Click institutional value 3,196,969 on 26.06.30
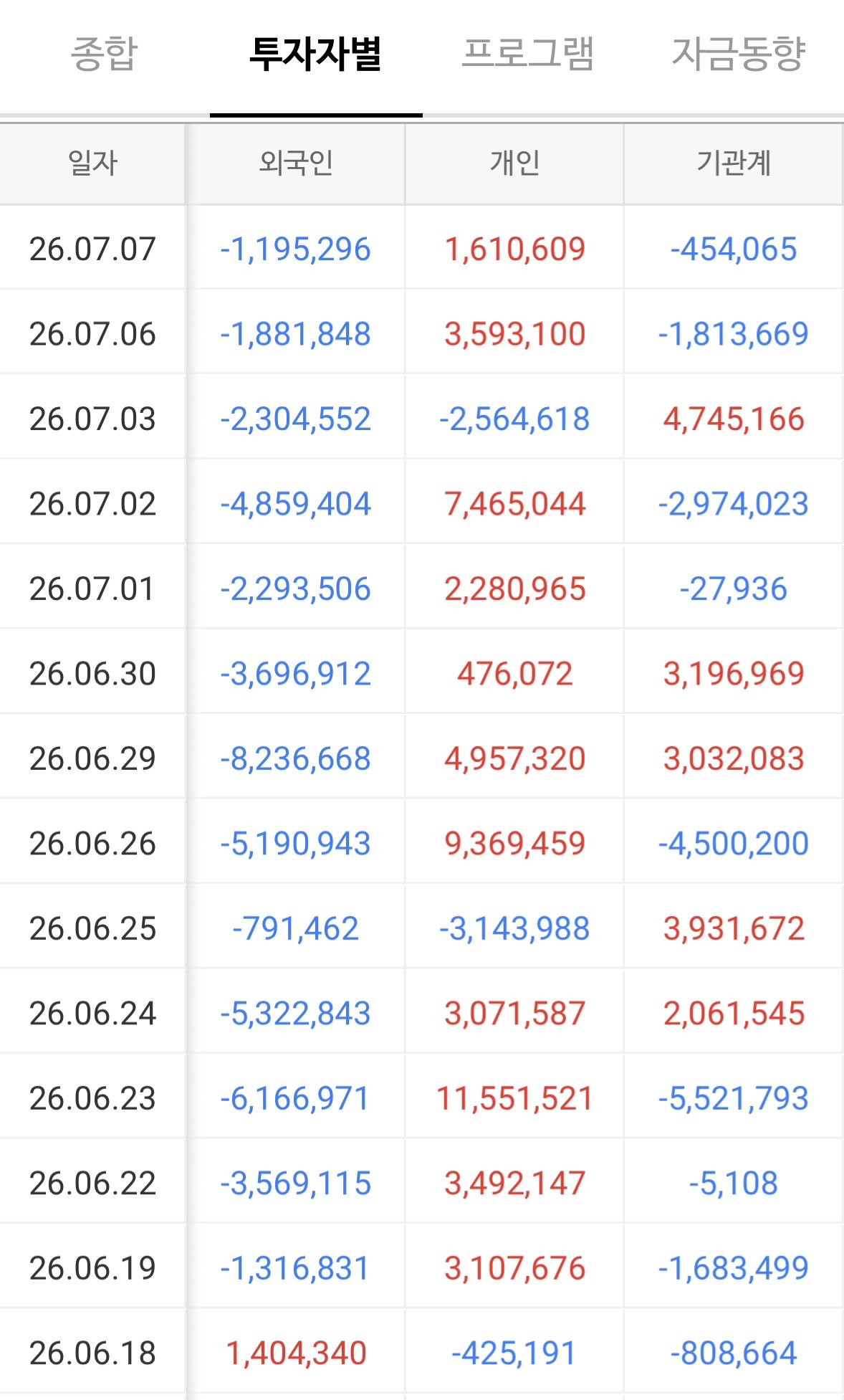 coord(734,674)
